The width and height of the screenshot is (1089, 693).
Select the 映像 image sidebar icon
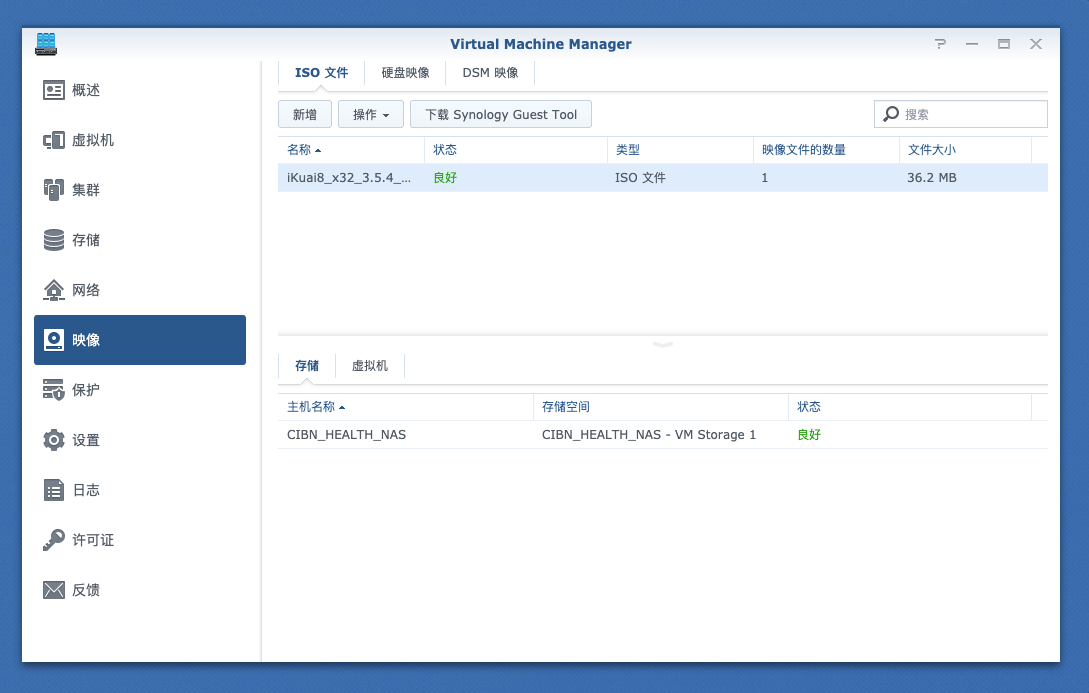53,340
